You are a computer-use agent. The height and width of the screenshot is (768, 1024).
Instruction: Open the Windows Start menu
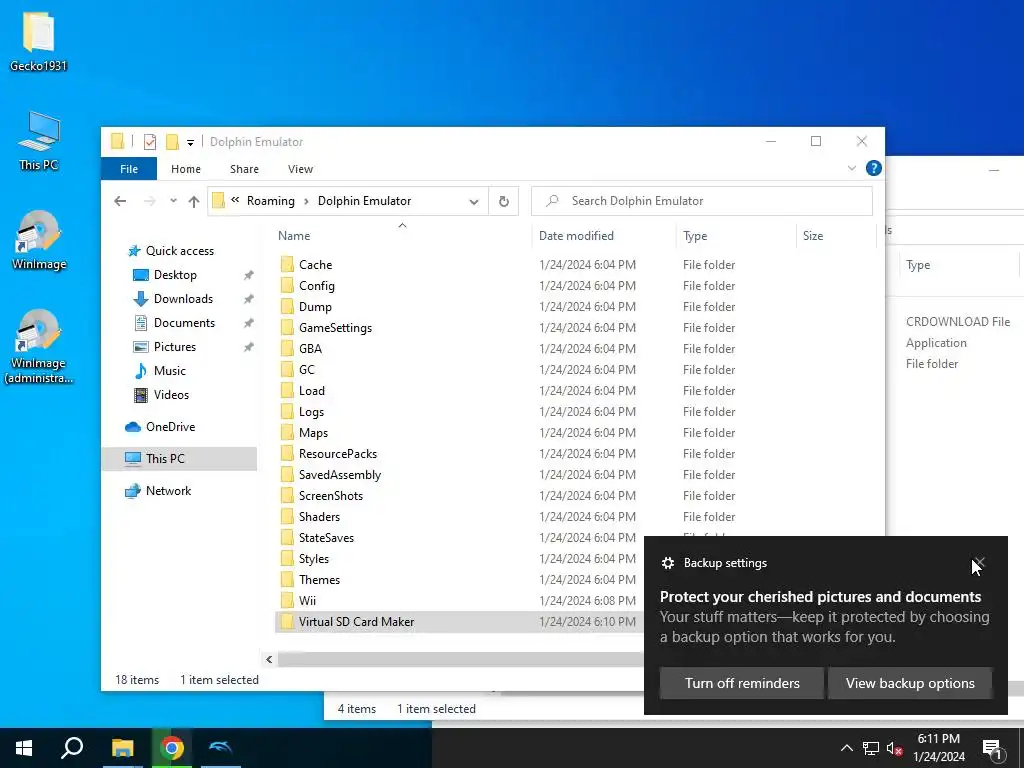pos(24,748)
